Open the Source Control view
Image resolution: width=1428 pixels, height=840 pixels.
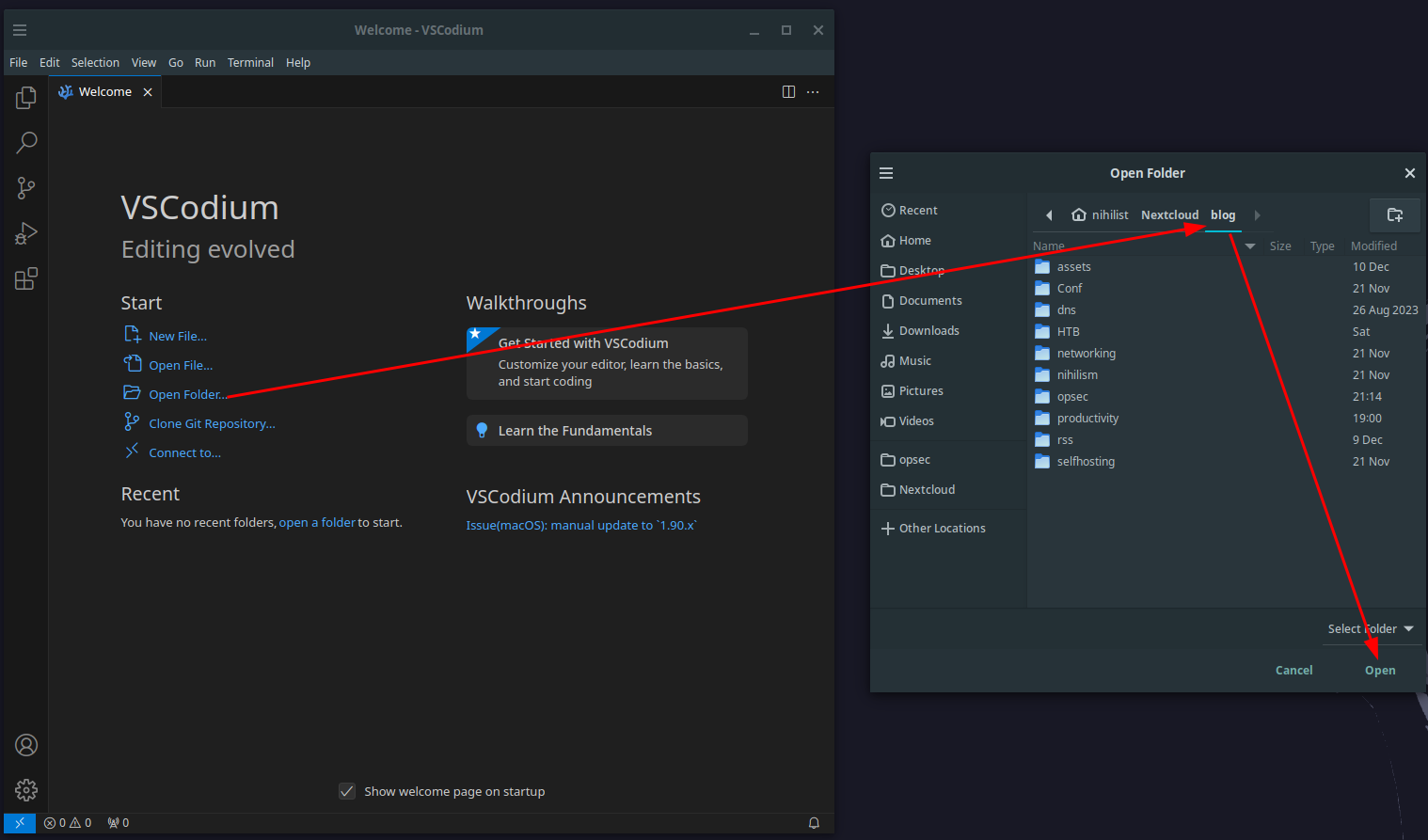(26, 188)
